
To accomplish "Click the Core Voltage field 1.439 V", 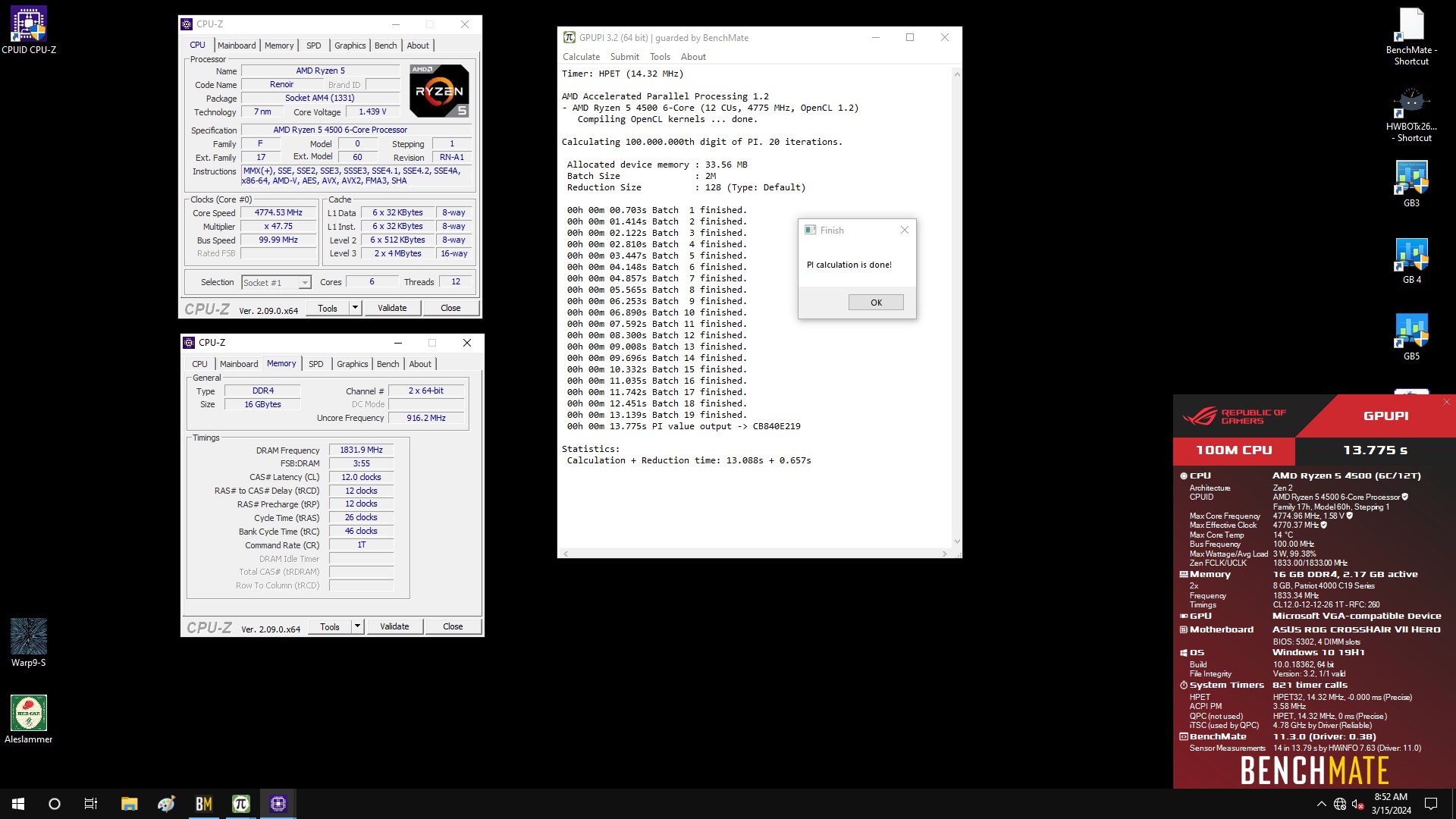I will (372, 111).
